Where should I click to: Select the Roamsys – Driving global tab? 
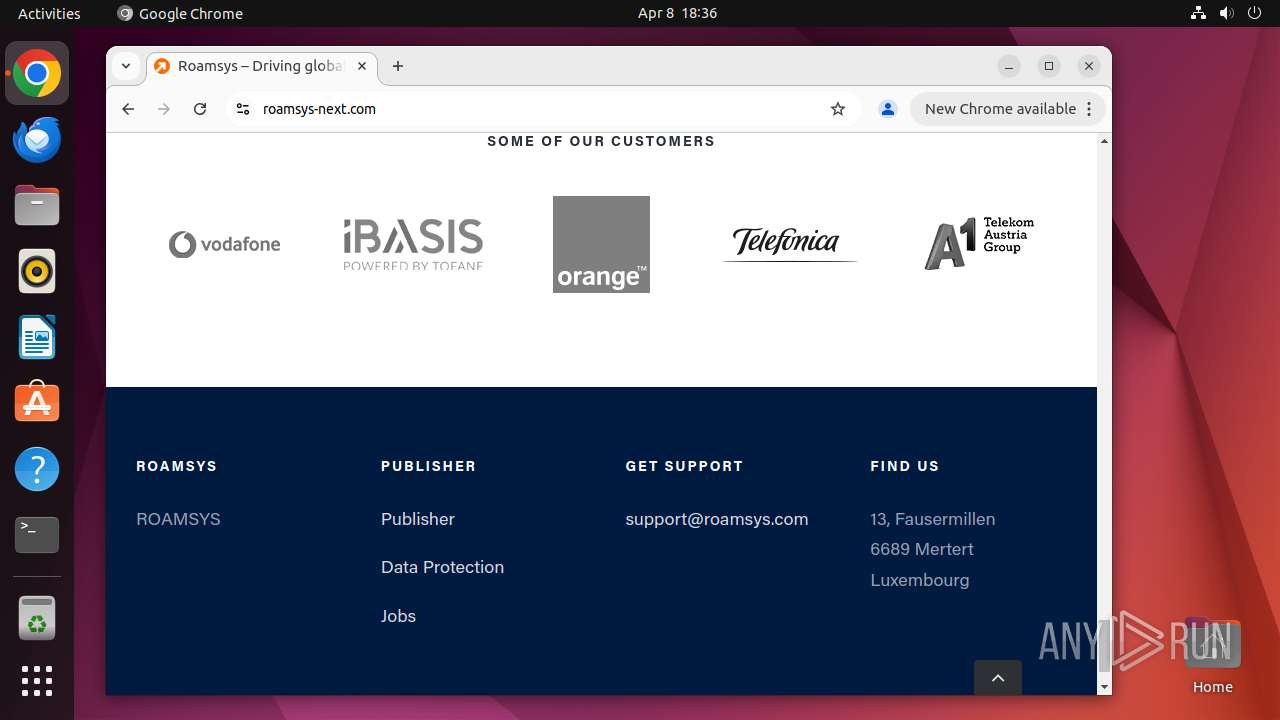(262, 66)
